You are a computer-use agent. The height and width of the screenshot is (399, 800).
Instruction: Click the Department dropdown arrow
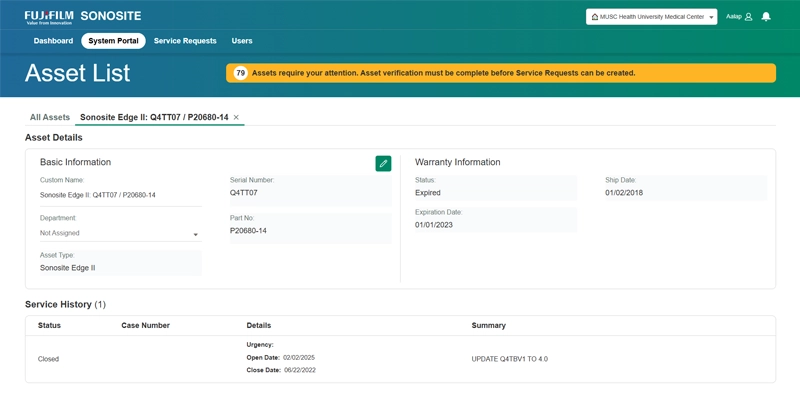click(x=195, y=235)
